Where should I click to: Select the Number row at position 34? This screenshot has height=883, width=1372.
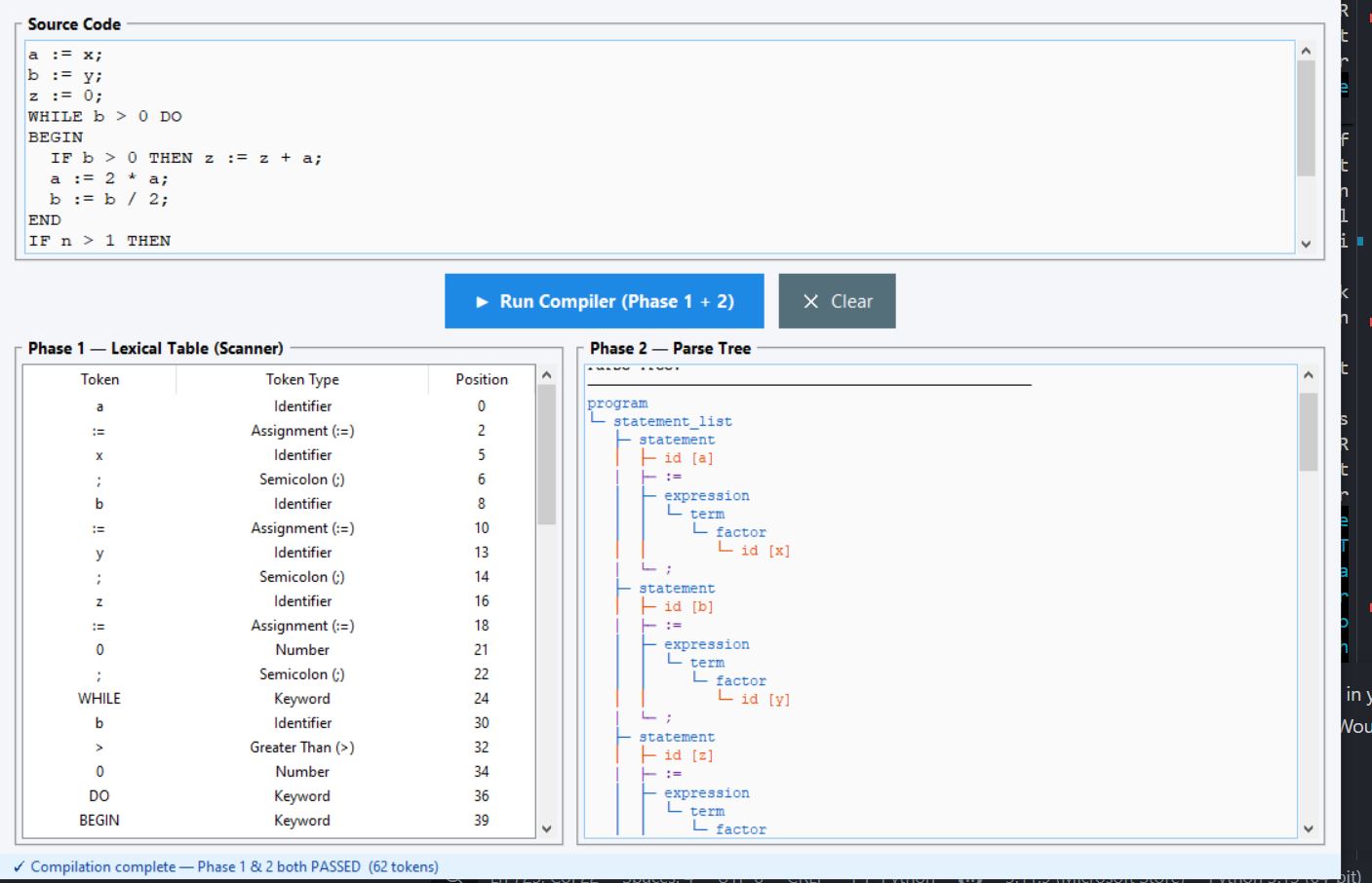279,772
